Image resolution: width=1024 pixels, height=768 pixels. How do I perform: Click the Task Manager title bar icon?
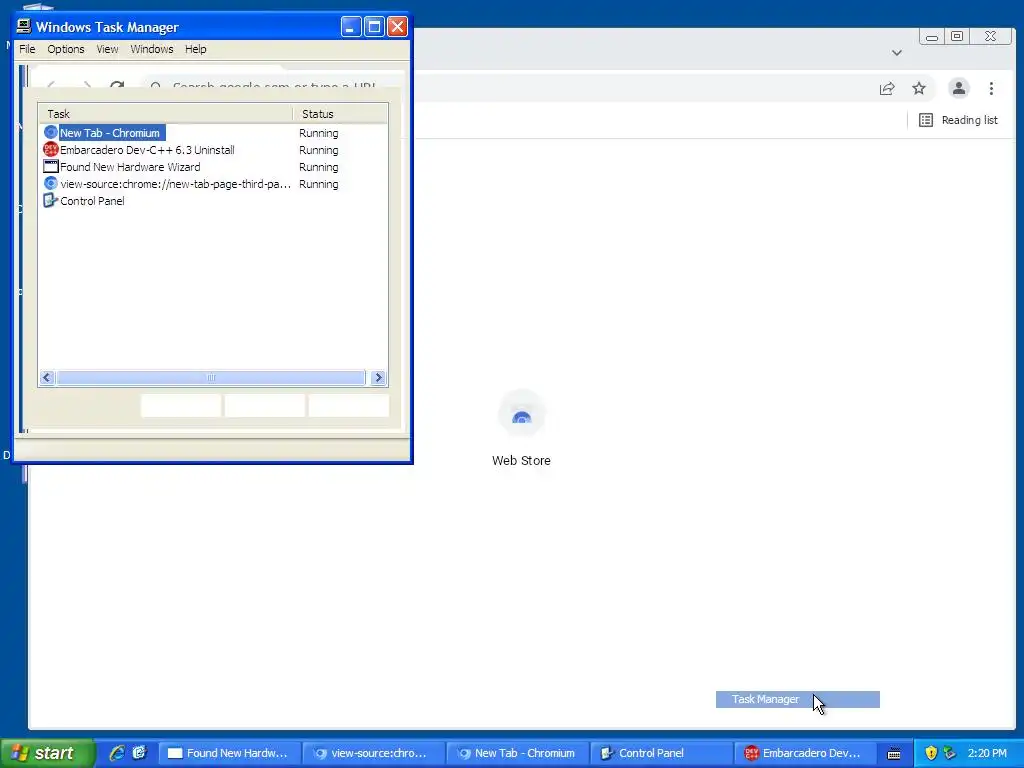coord(24,26)
